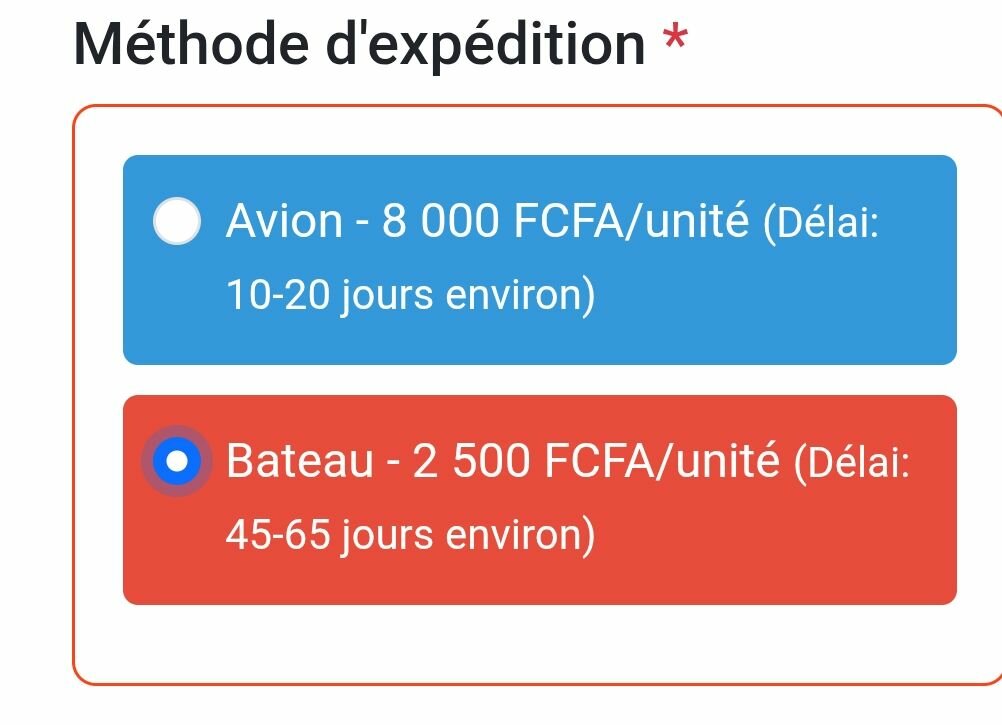Click "(Délai:" text in the Avion option
1002x725 pixels.
pos(820,223)
